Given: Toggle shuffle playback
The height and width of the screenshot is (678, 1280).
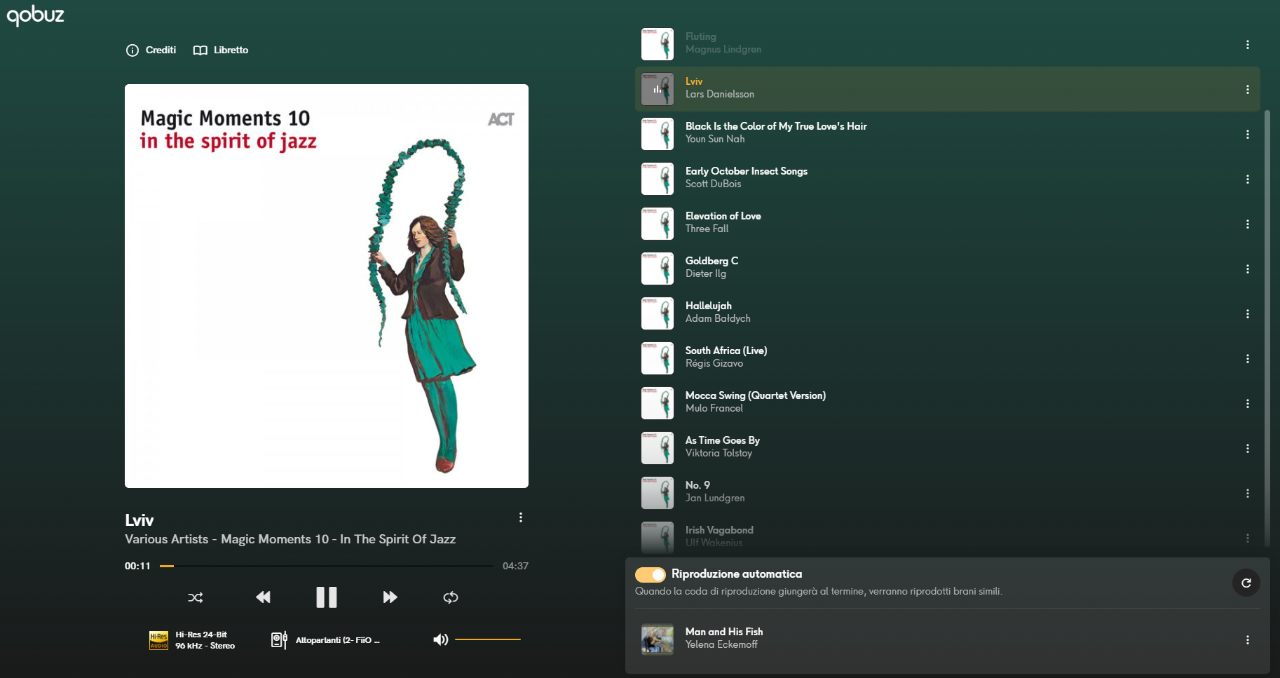Looking at the screenshot, I should (195, 597).
